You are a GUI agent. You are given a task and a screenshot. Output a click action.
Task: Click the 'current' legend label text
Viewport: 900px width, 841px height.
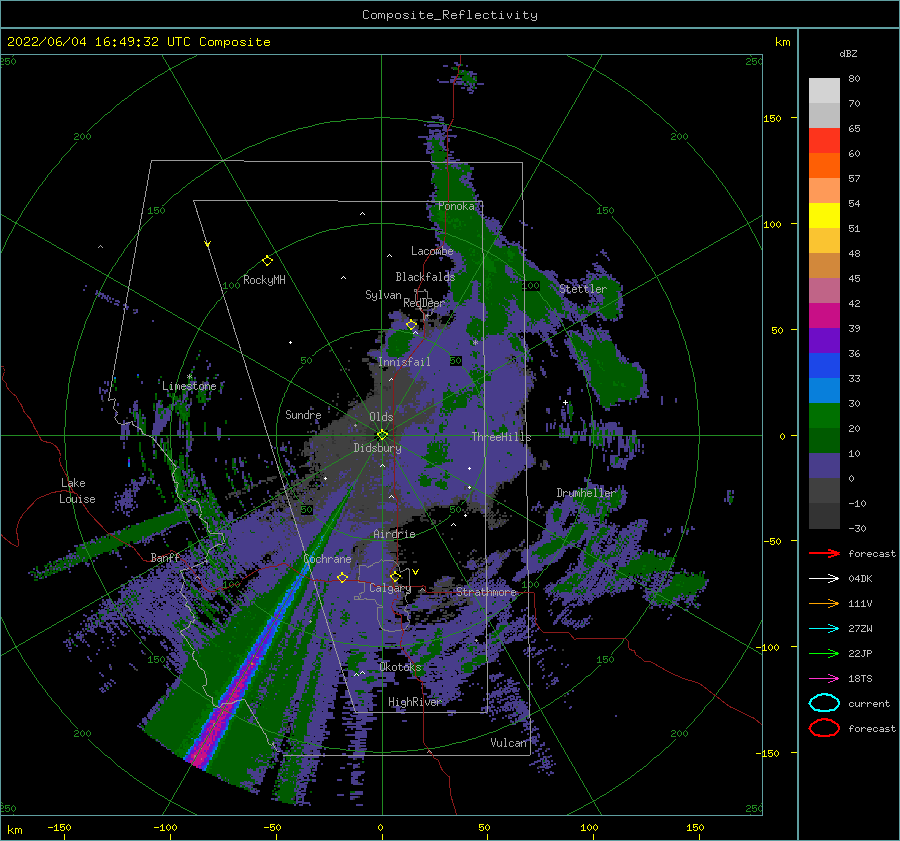pyautogui.click(x=869, y=703)
